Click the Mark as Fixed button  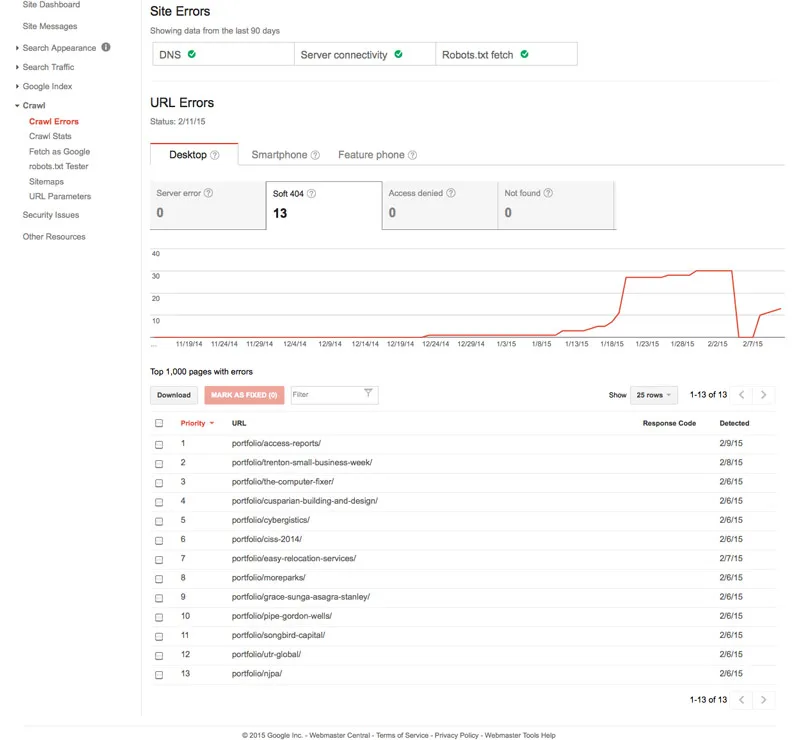tap(244, 395)
